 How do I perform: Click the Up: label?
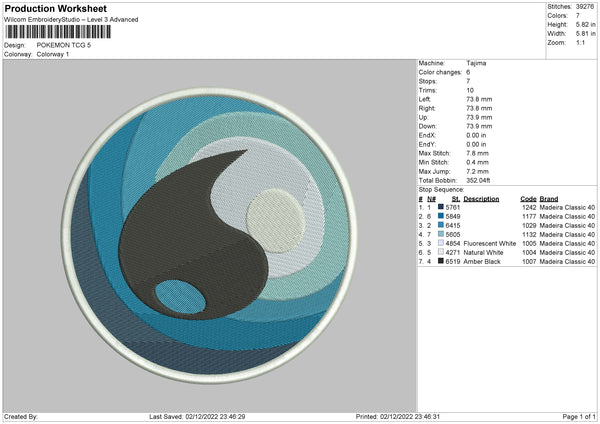(x=423, y=117)
